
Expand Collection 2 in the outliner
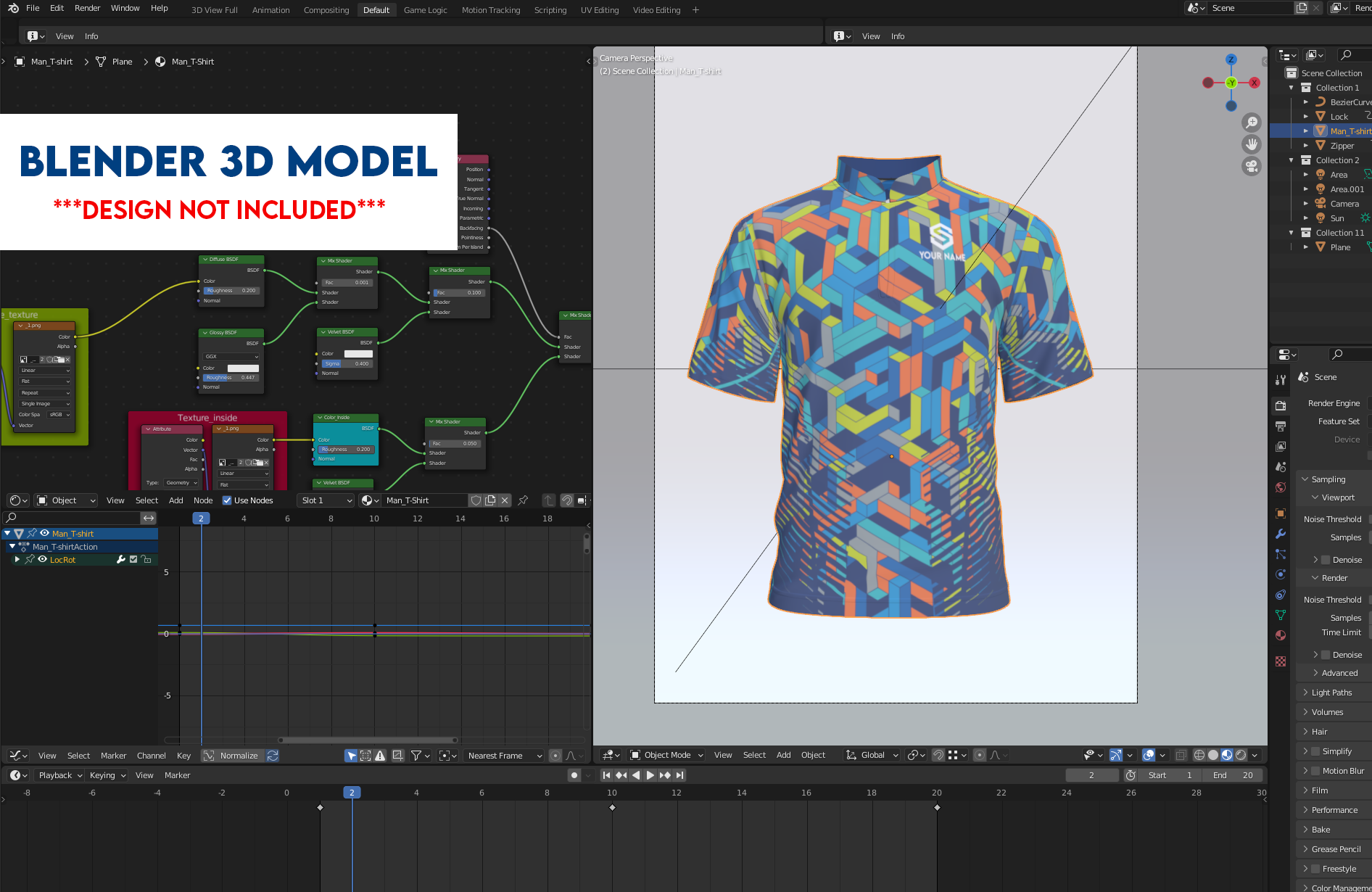point(1292,160)
